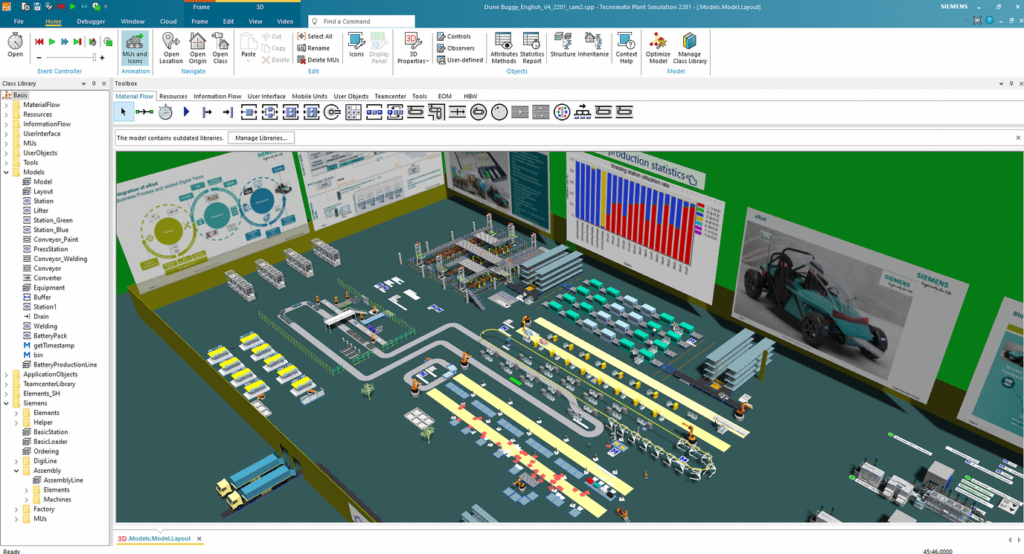Image resolution: width=1024 pixels, height=554 pixels.
Task: Start the simulation with green play button
Action: point(52,42)
